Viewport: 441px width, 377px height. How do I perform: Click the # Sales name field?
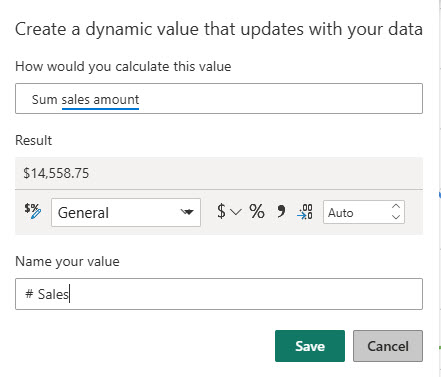(x=219, y=294)
